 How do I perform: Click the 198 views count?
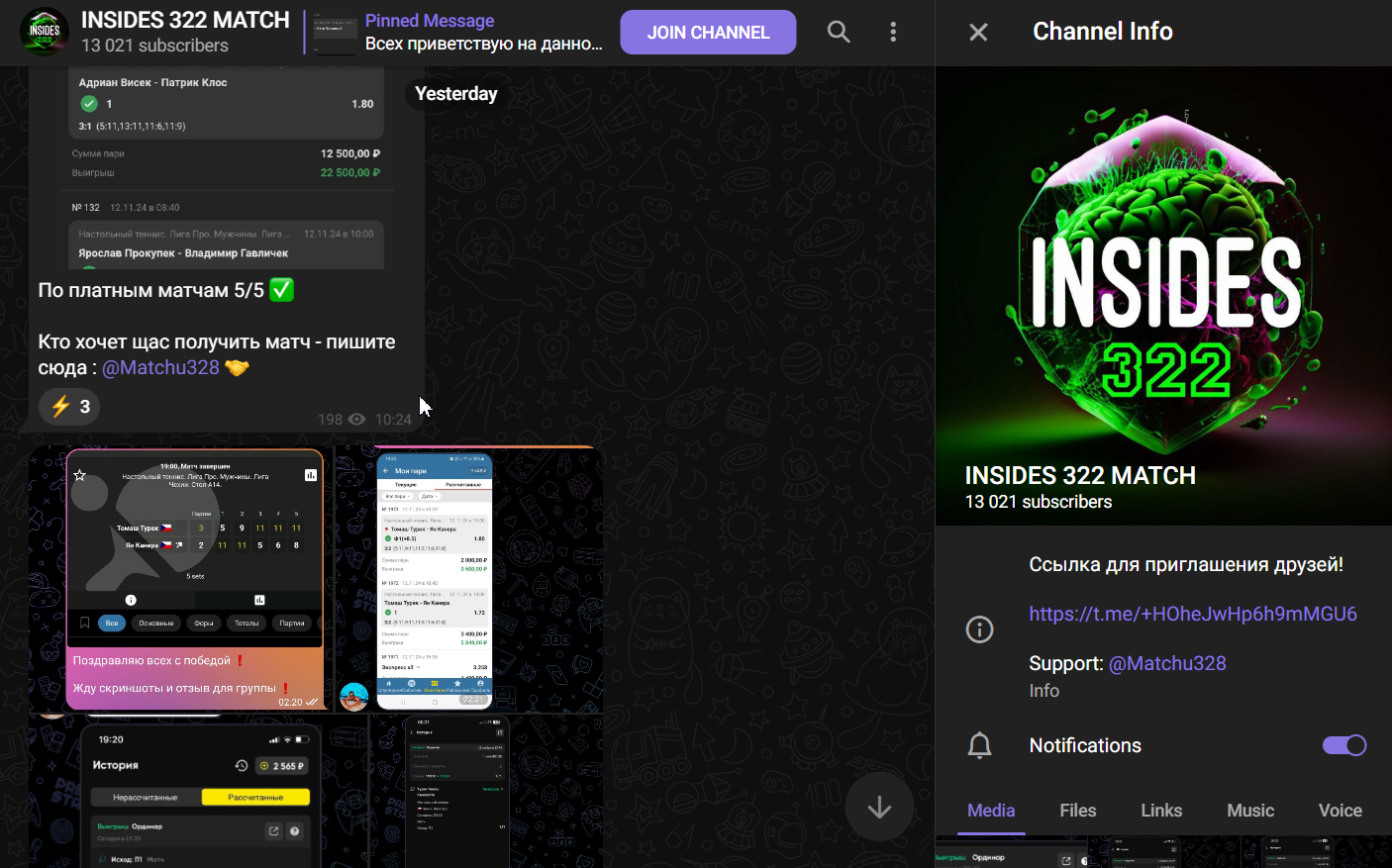[331, 420]
